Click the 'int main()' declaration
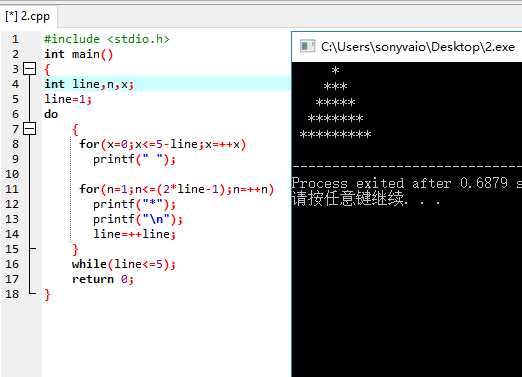The height and width of the screenshot is (377, 522). pos(79,54)
